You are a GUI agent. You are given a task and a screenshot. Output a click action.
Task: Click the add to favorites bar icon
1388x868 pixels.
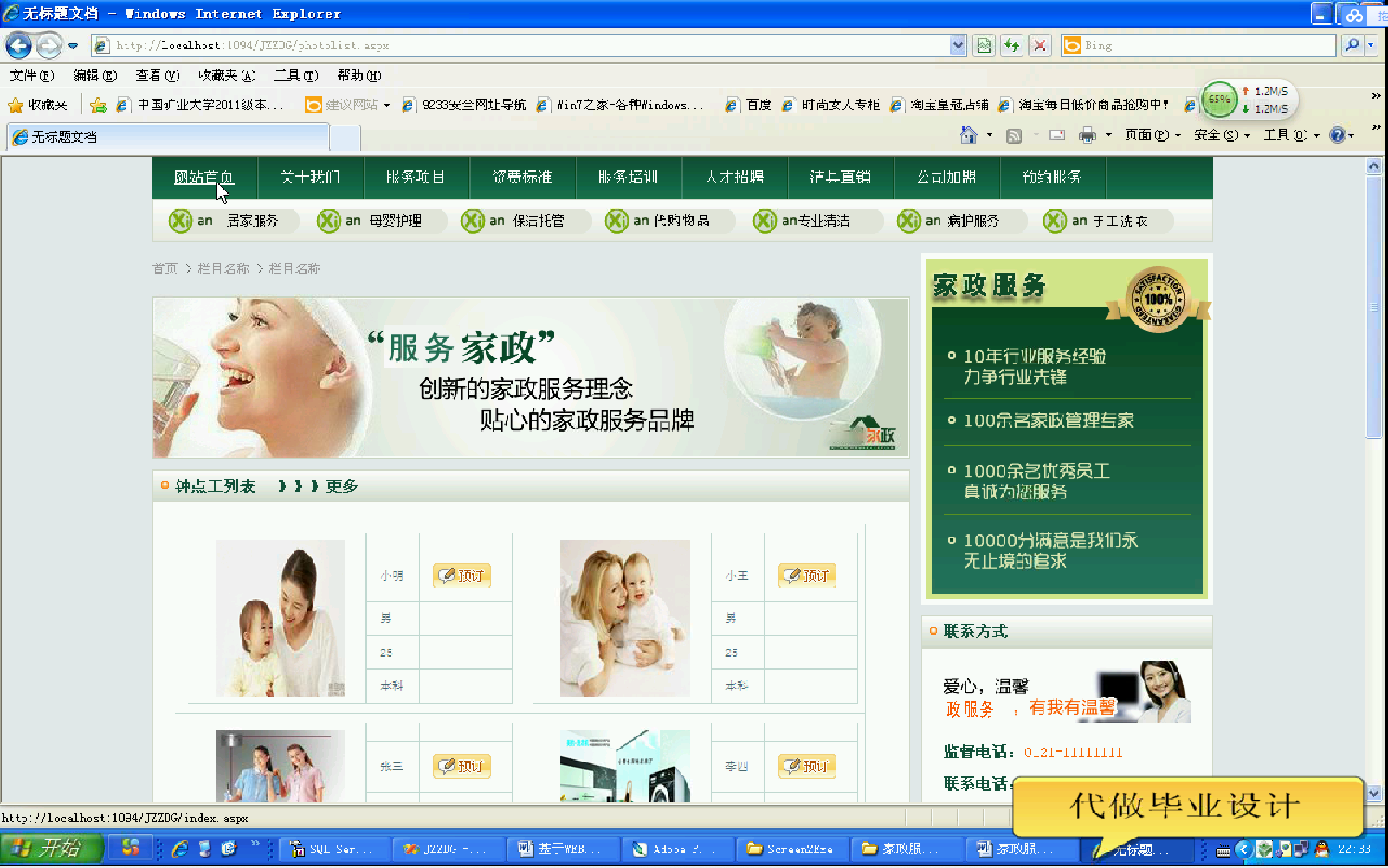(99, 105)
